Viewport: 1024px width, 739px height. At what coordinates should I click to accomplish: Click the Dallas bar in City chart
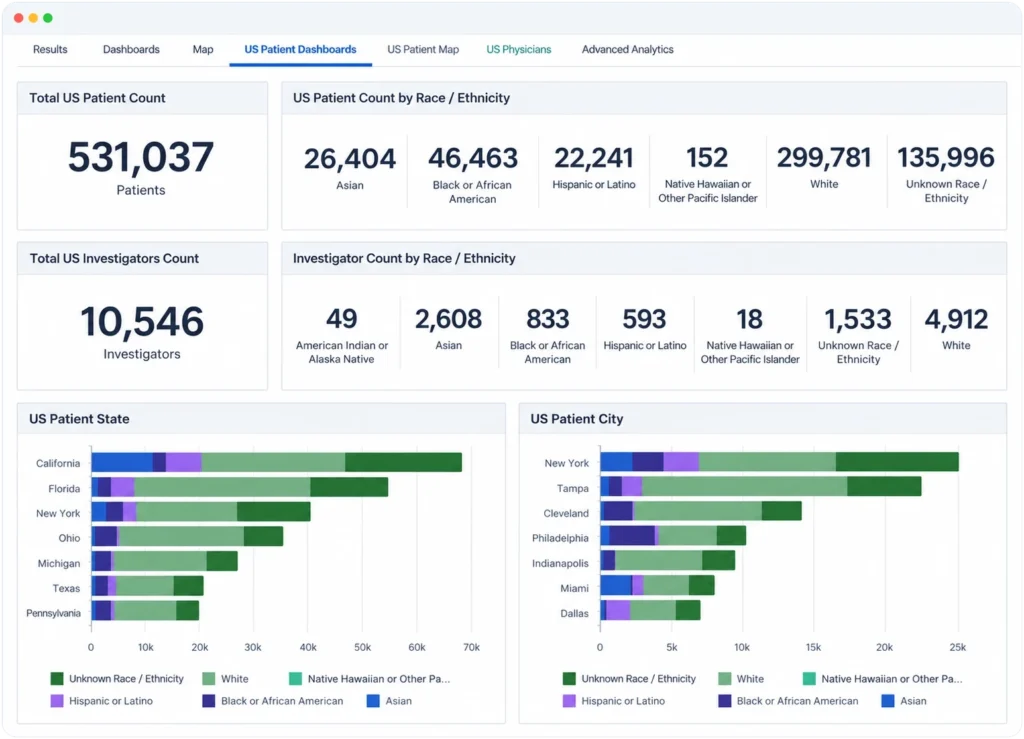[650, 610]
